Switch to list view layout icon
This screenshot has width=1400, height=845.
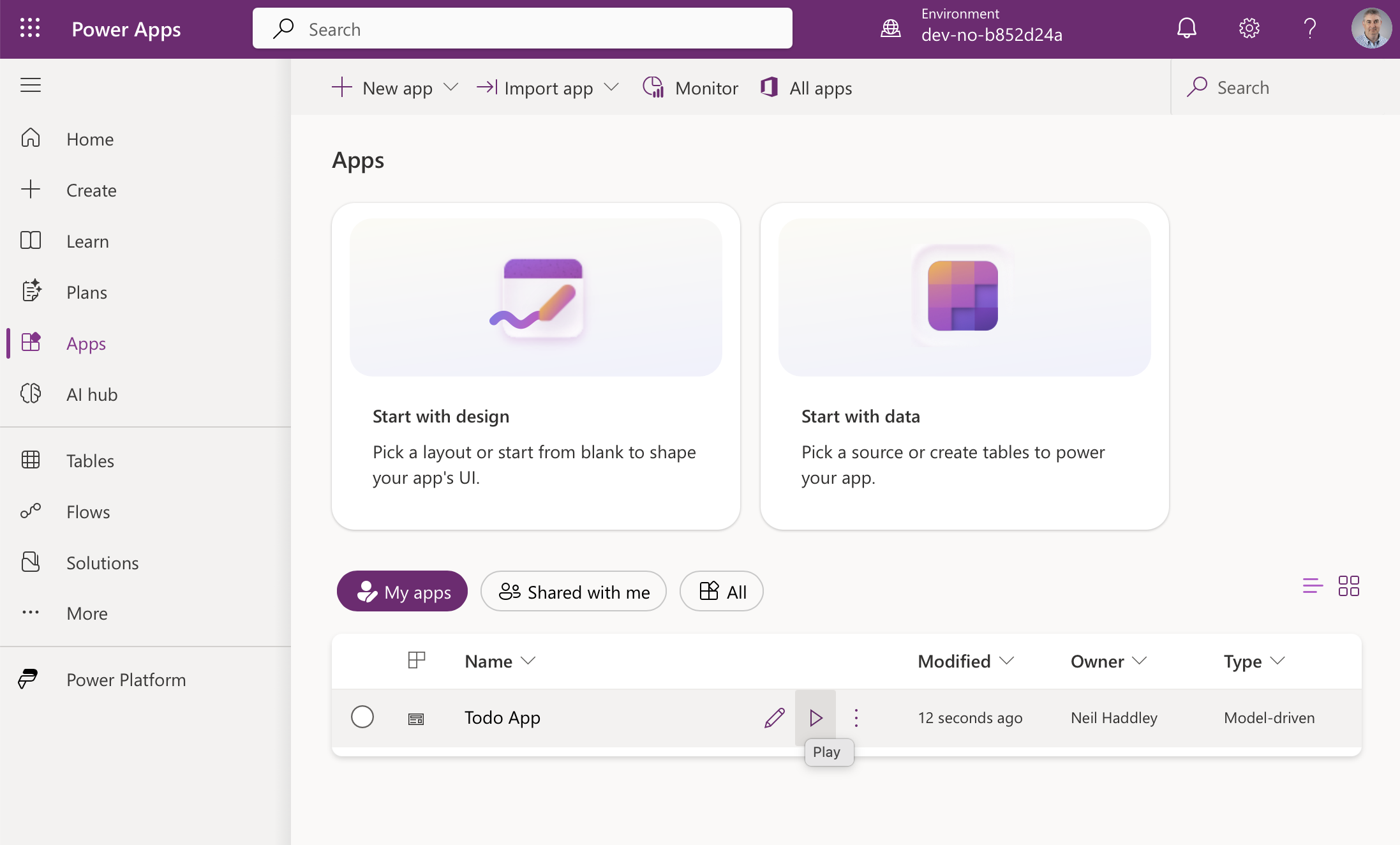(x=1313, y=586)
